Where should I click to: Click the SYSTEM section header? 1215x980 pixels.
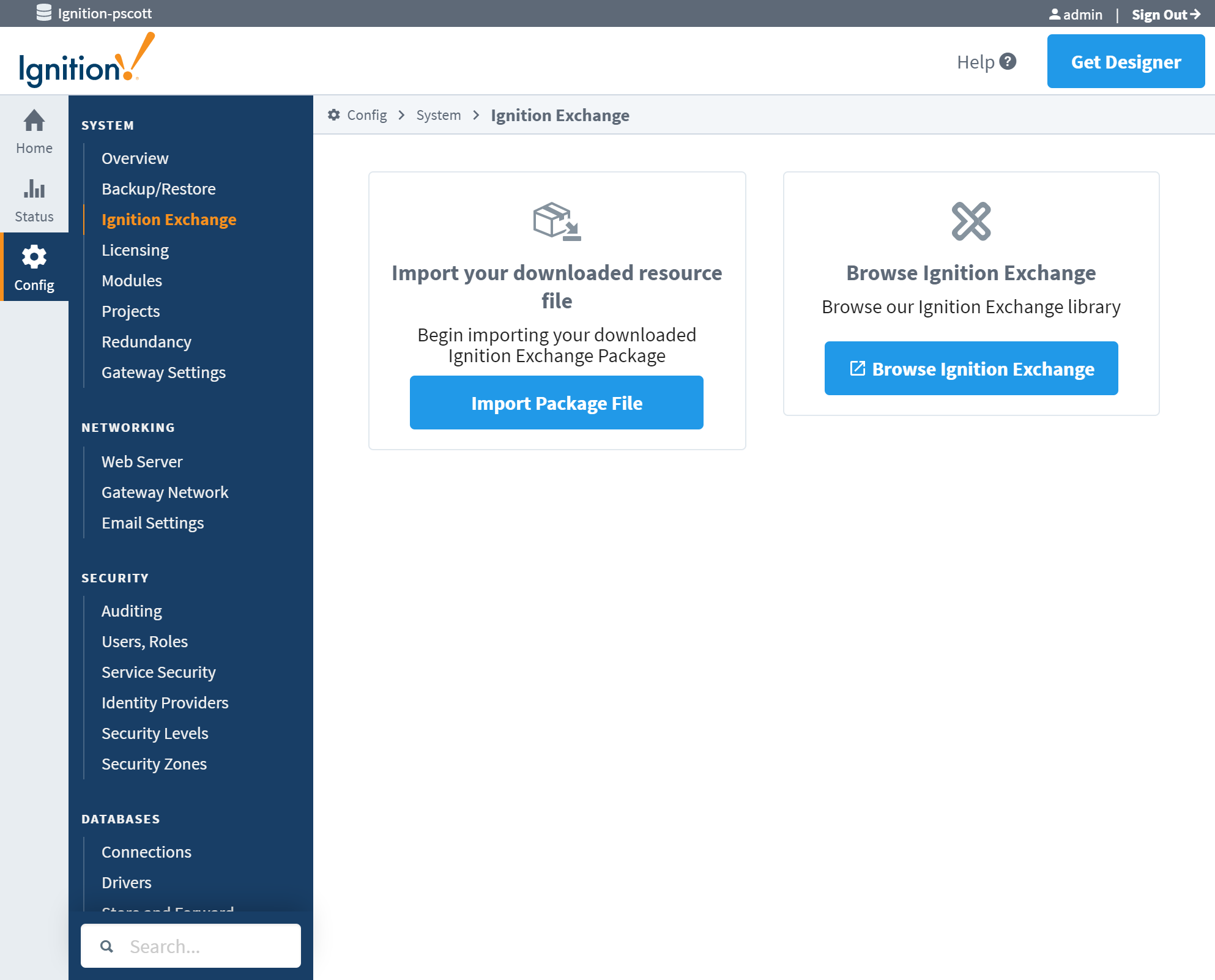[108, 125]
